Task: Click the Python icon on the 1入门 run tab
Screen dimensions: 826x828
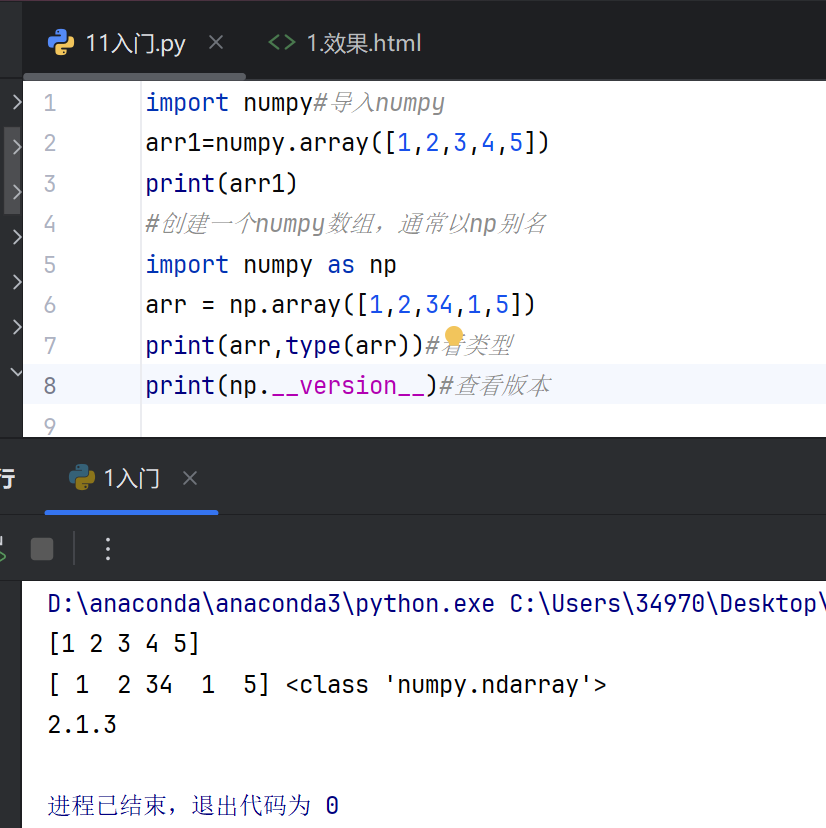Action: click(x=82, y=477)
